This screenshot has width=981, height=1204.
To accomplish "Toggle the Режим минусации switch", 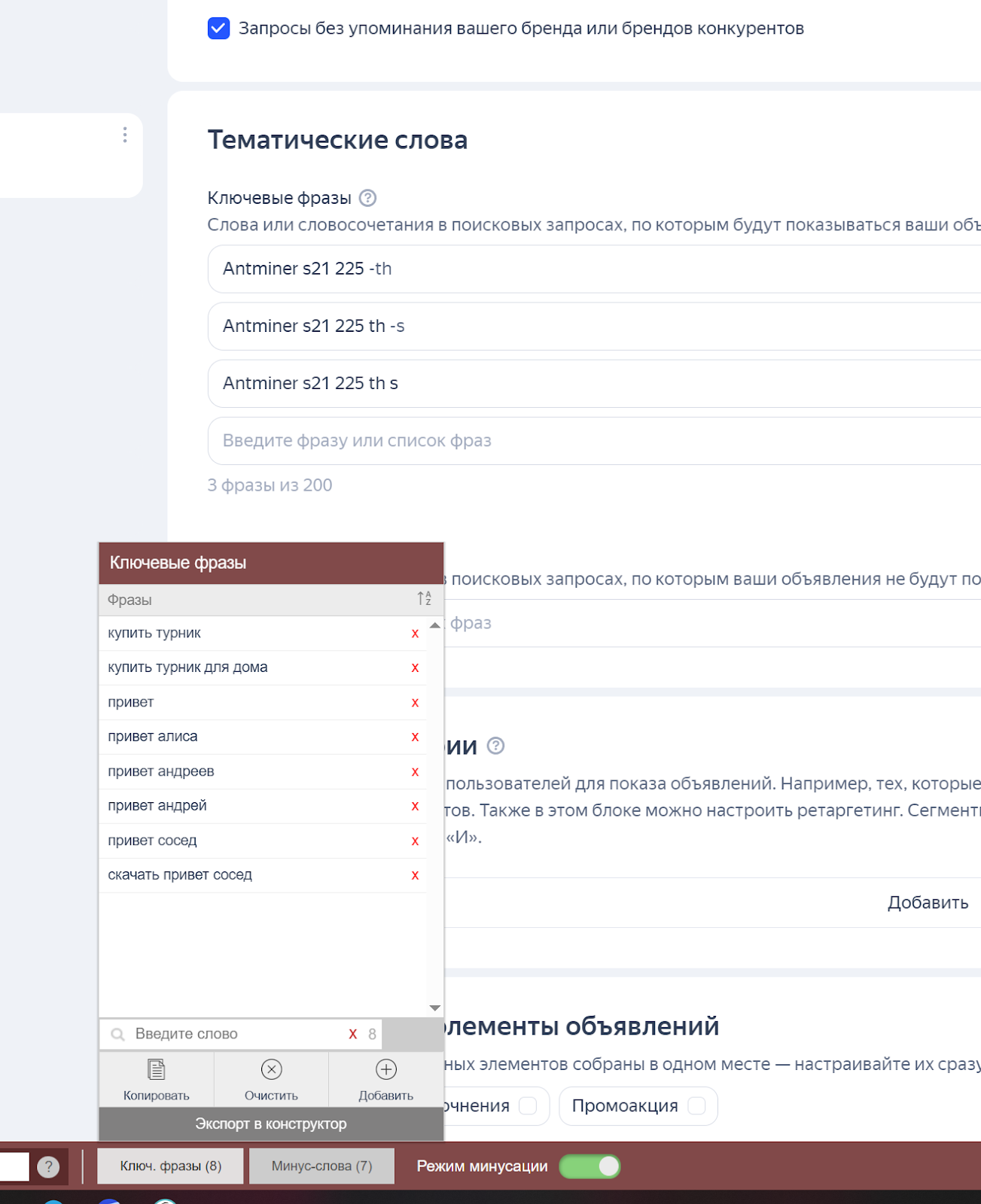I will [590, 1166].
